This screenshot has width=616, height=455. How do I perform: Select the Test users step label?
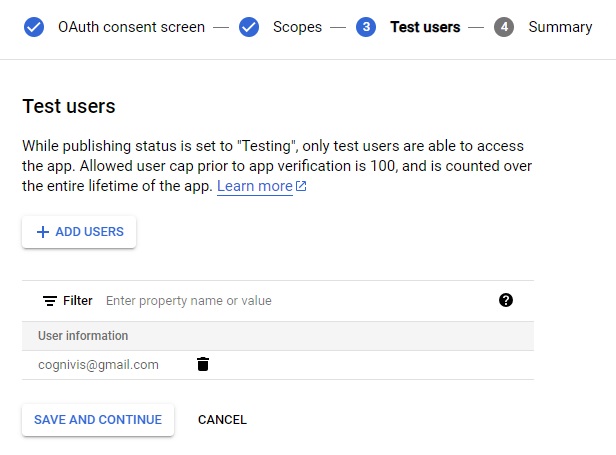tap(427, 27)
